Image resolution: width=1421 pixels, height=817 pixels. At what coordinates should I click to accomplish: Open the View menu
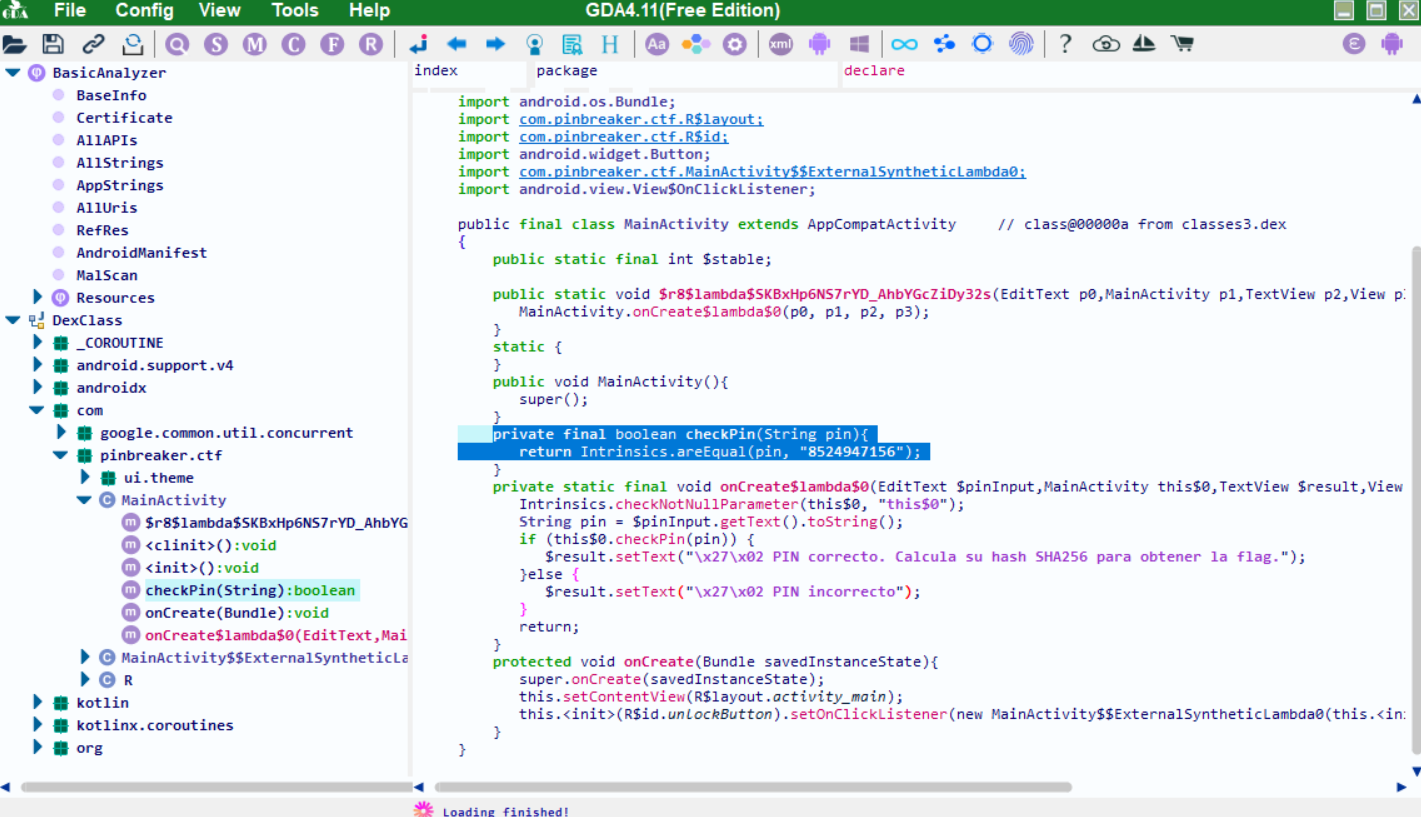pyautogui.click(x=219, y=11)
